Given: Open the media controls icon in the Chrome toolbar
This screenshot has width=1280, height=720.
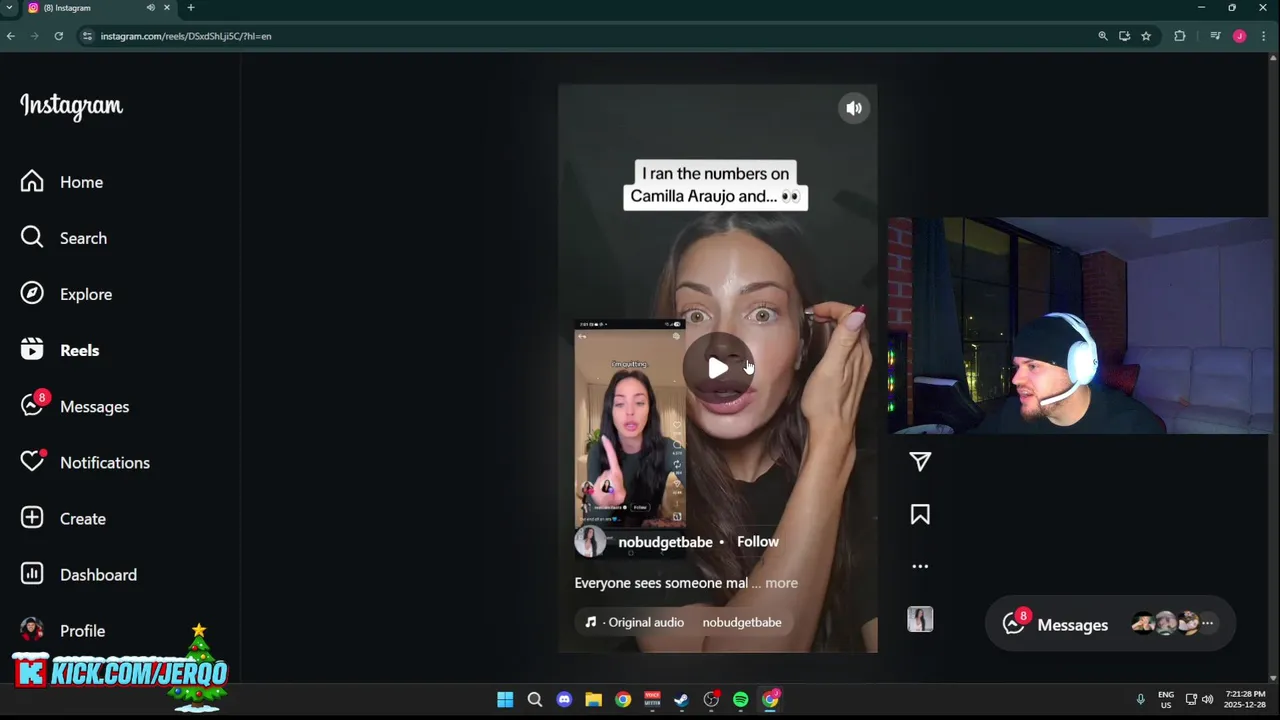Looking at the screenshot, I should click(x=1215, y=36).
